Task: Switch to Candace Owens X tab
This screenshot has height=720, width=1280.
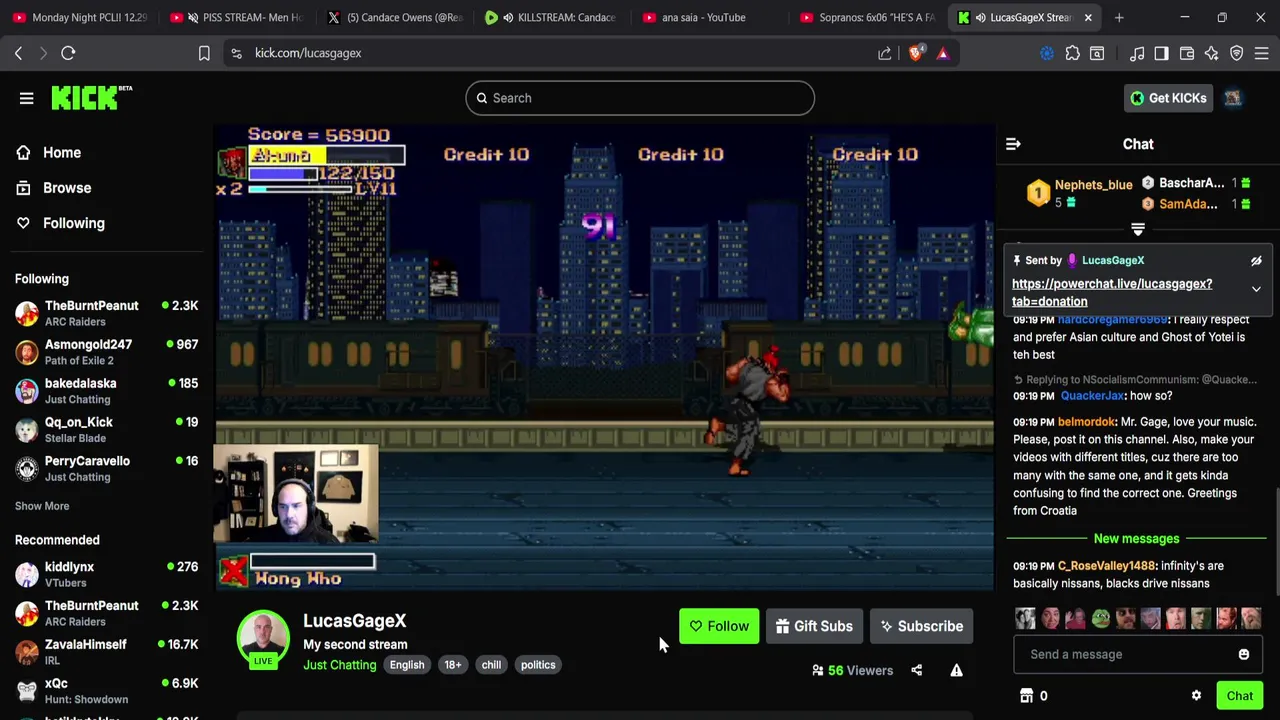Action: (395, 17)
